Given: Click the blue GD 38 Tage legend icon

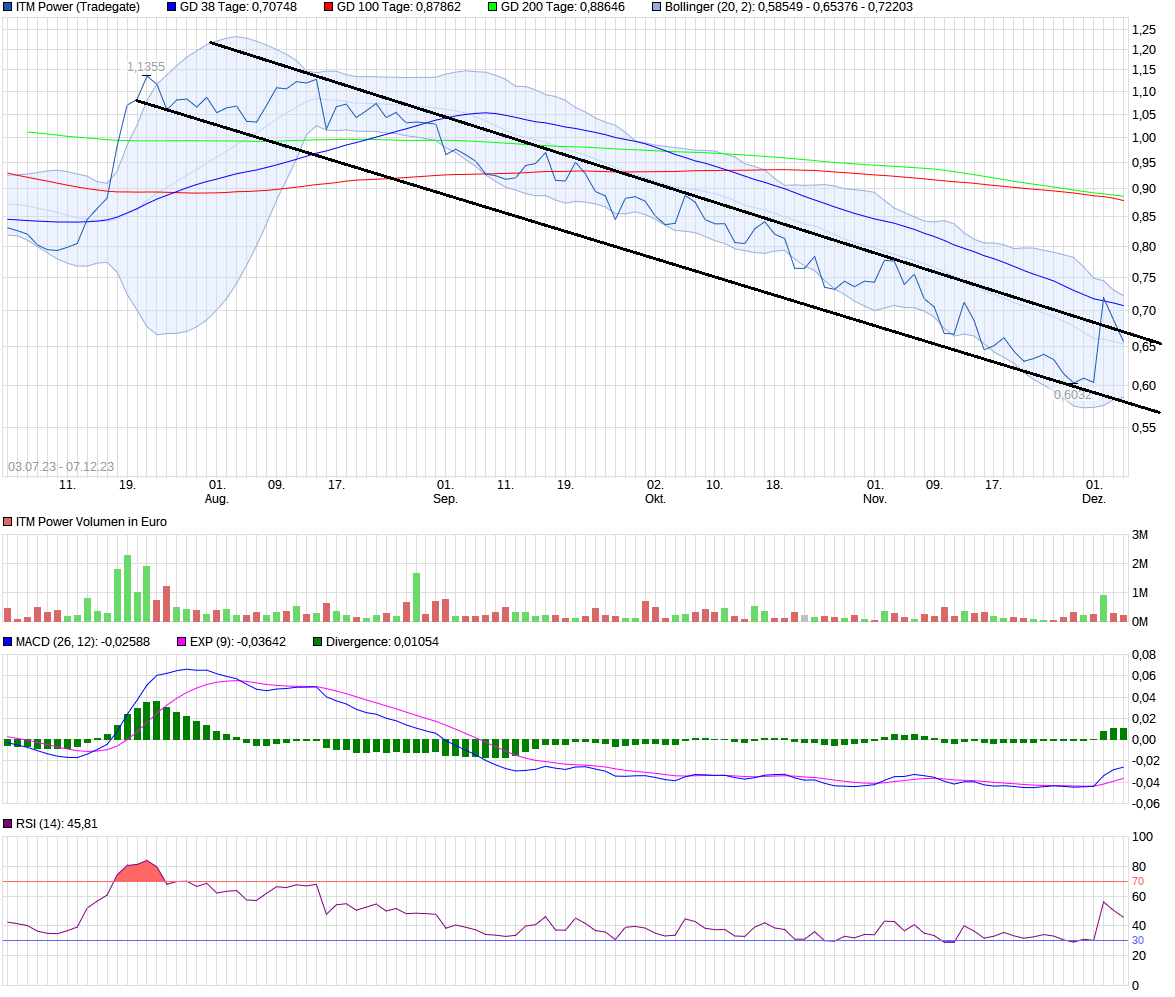Looking at the screenshot, I should pos(170,8).
